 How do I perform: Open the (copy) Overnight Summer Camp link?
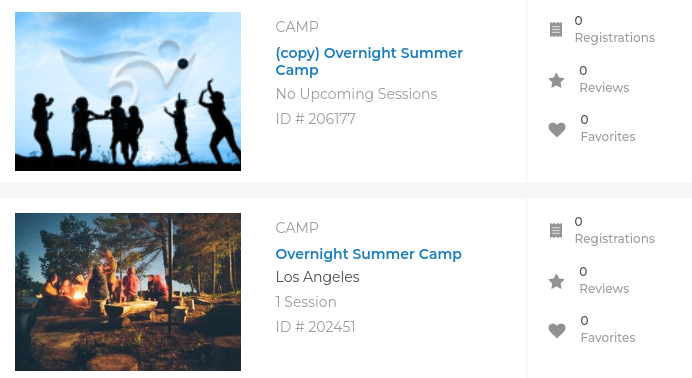pyautogui.click(x=369, y=61)
